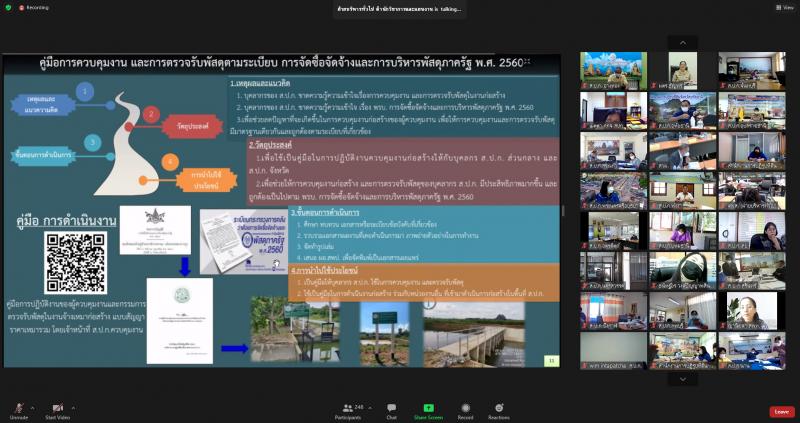The height and width of the screenshot is (423, 800).
Task: Click the divider handle between shared screen and gallery
Action: (563, 211)
